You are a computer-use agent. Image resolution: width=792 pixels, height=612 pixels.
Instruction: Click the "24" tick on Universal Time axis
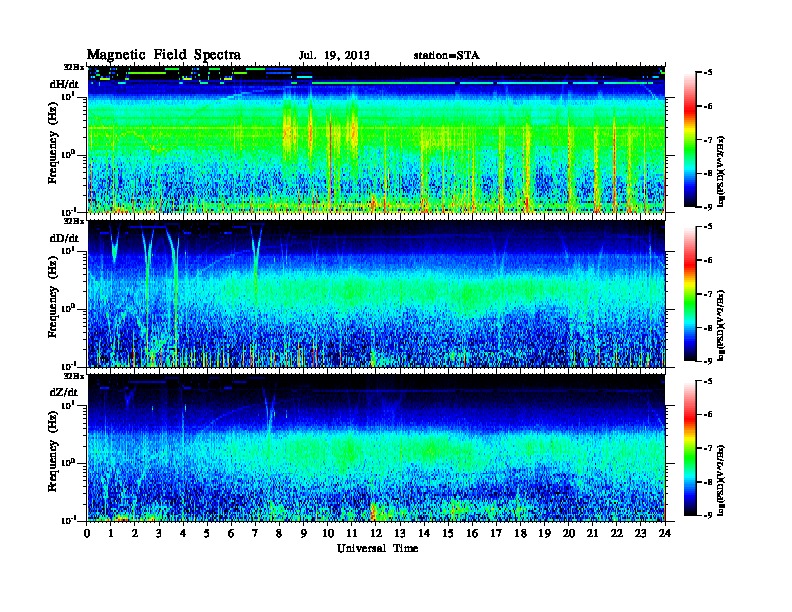665,533
